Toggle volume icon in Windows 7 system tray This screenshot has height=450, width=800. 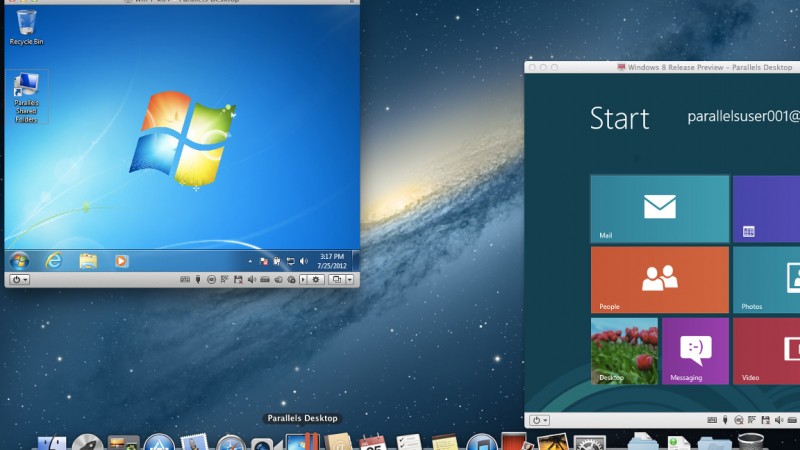[x=303, y=261]
